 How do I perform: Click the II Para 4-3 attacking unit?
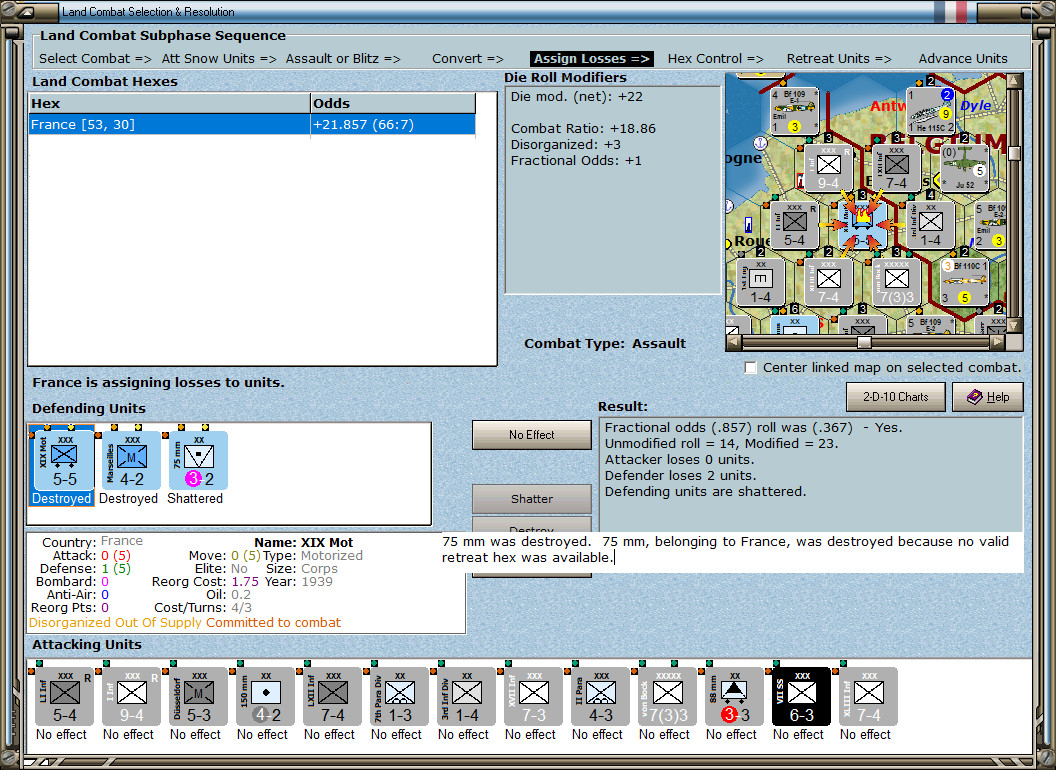[x=600, y=697]
